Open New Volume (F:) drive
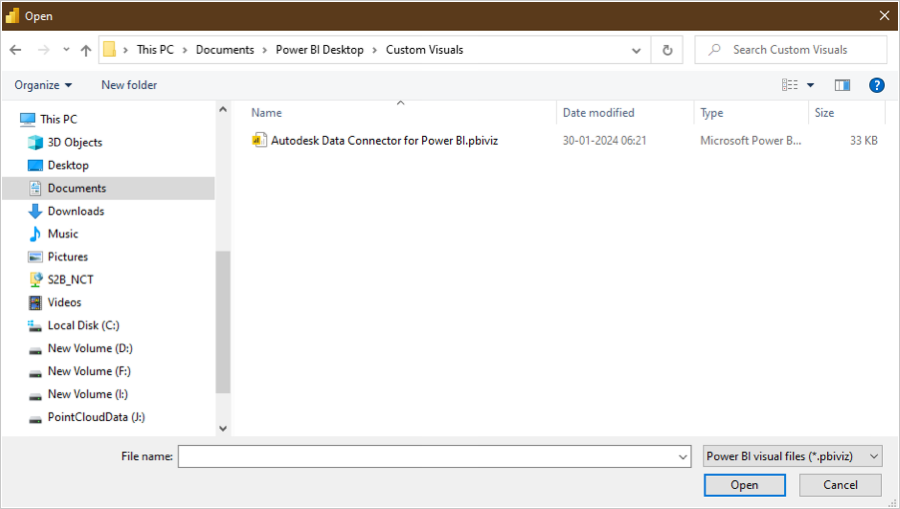The height and width of the screenshot is (509, 900). point(89,371)
